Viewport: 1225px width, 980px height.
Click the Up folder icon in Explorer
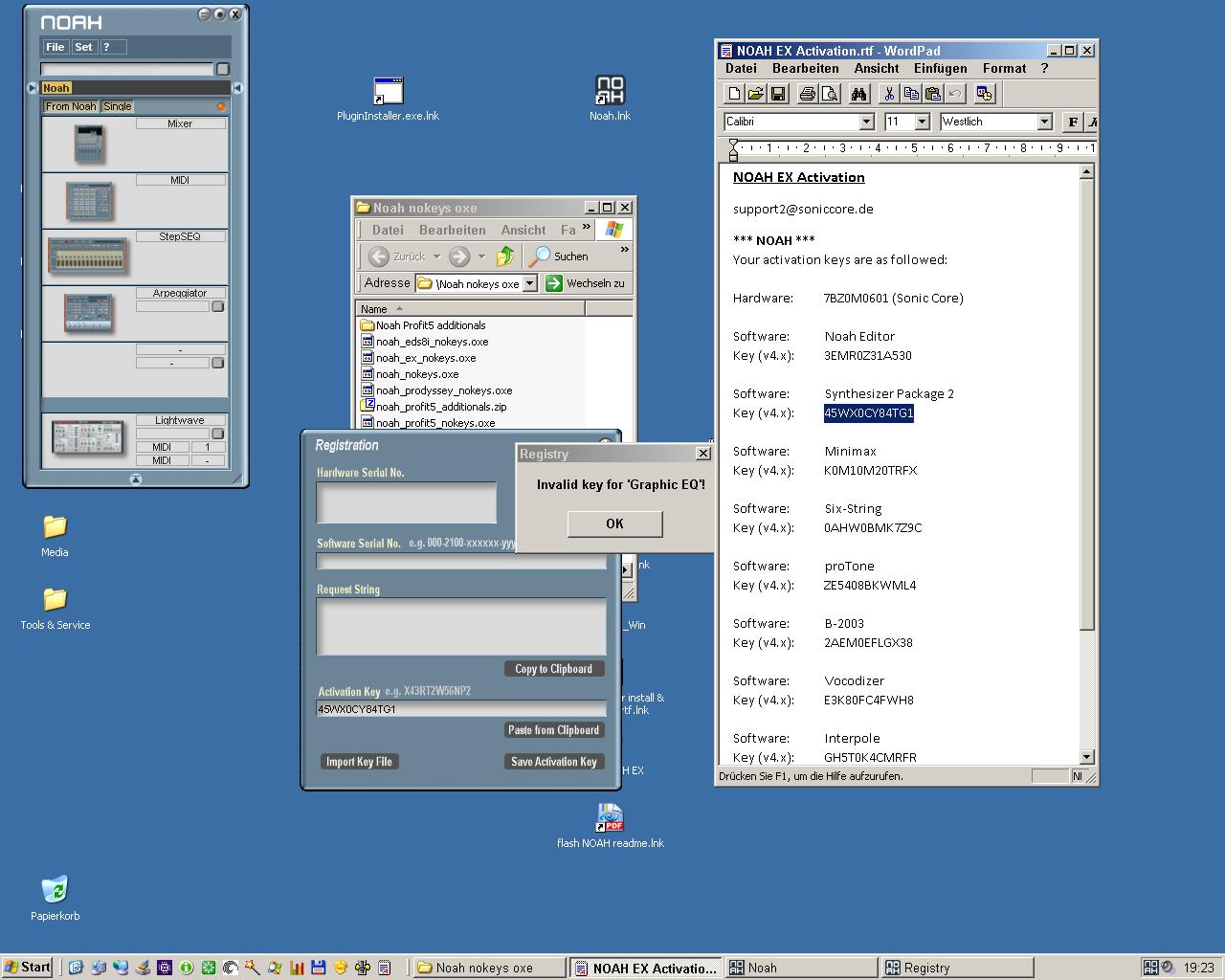coord(505,256)
